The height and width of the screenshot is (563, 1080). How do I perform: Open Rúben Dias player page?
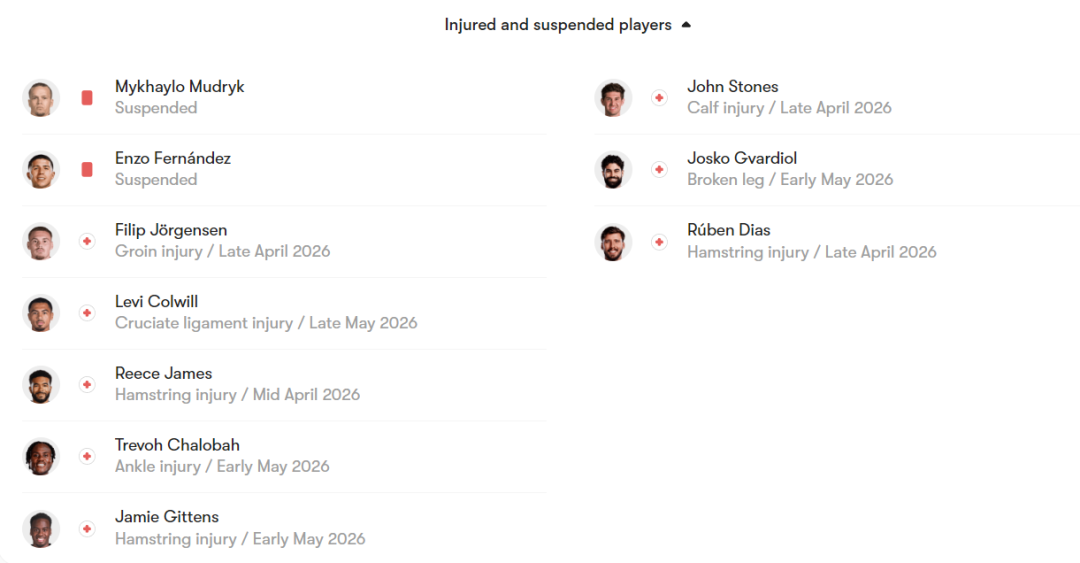coord(728,230)
